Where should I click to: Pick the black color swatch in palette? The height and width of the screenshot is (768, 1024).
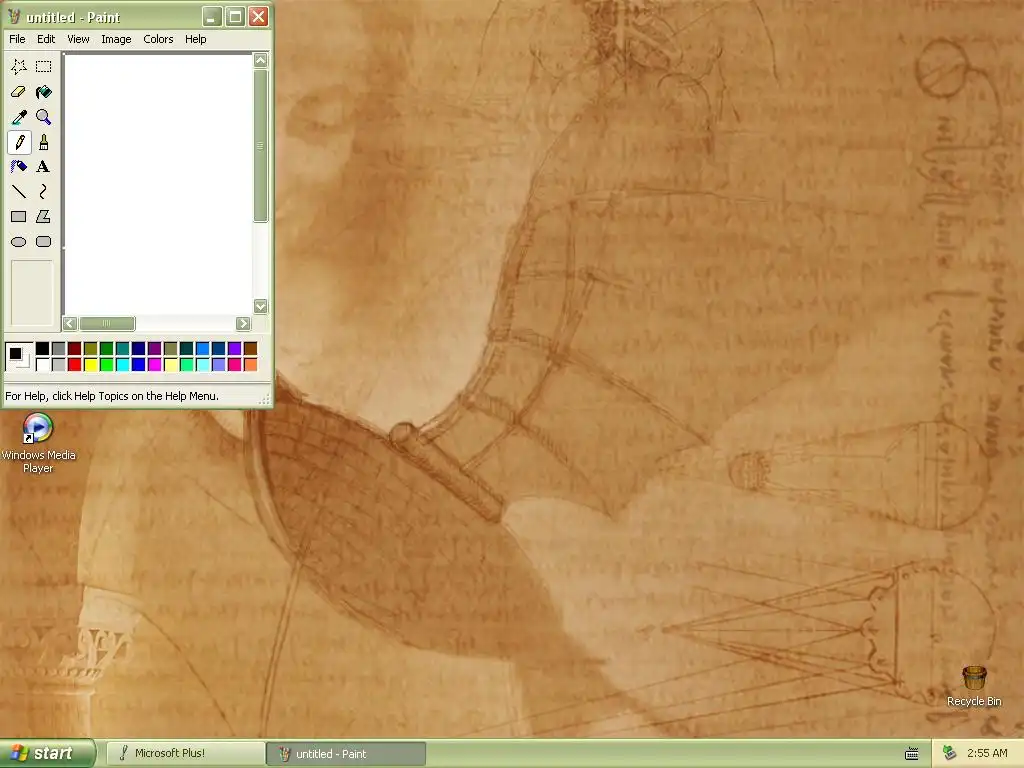pyautogui.click(x=42, y=349)
